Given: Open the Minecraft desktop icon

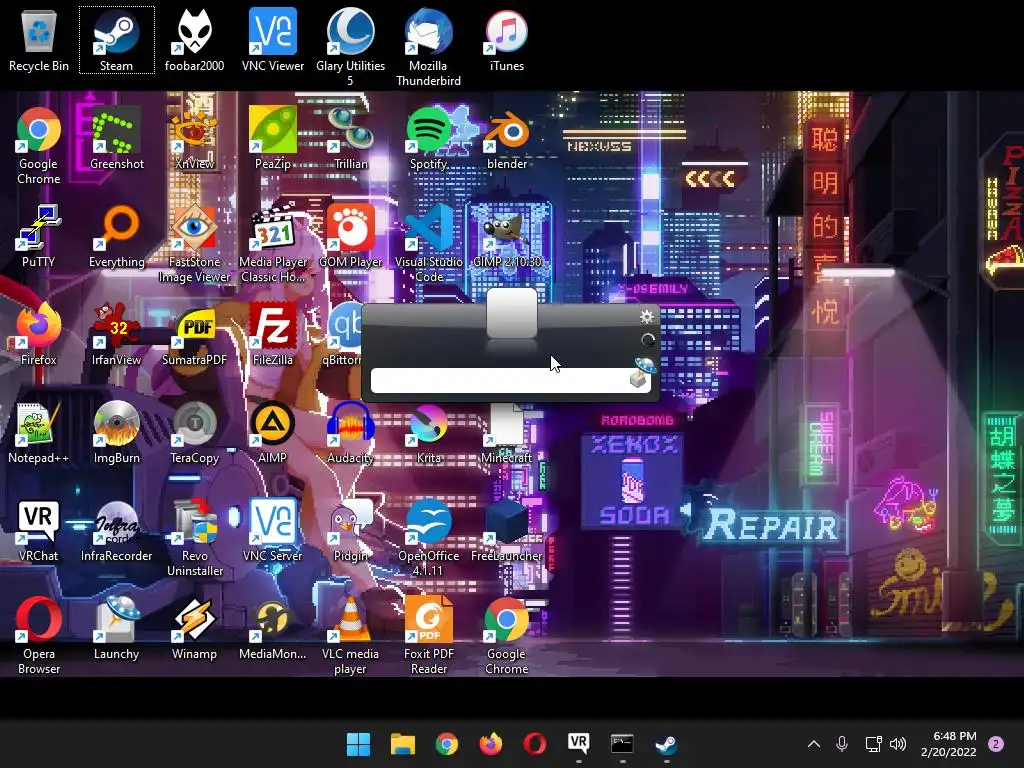Looking at the screenshot, I should 507,432.
